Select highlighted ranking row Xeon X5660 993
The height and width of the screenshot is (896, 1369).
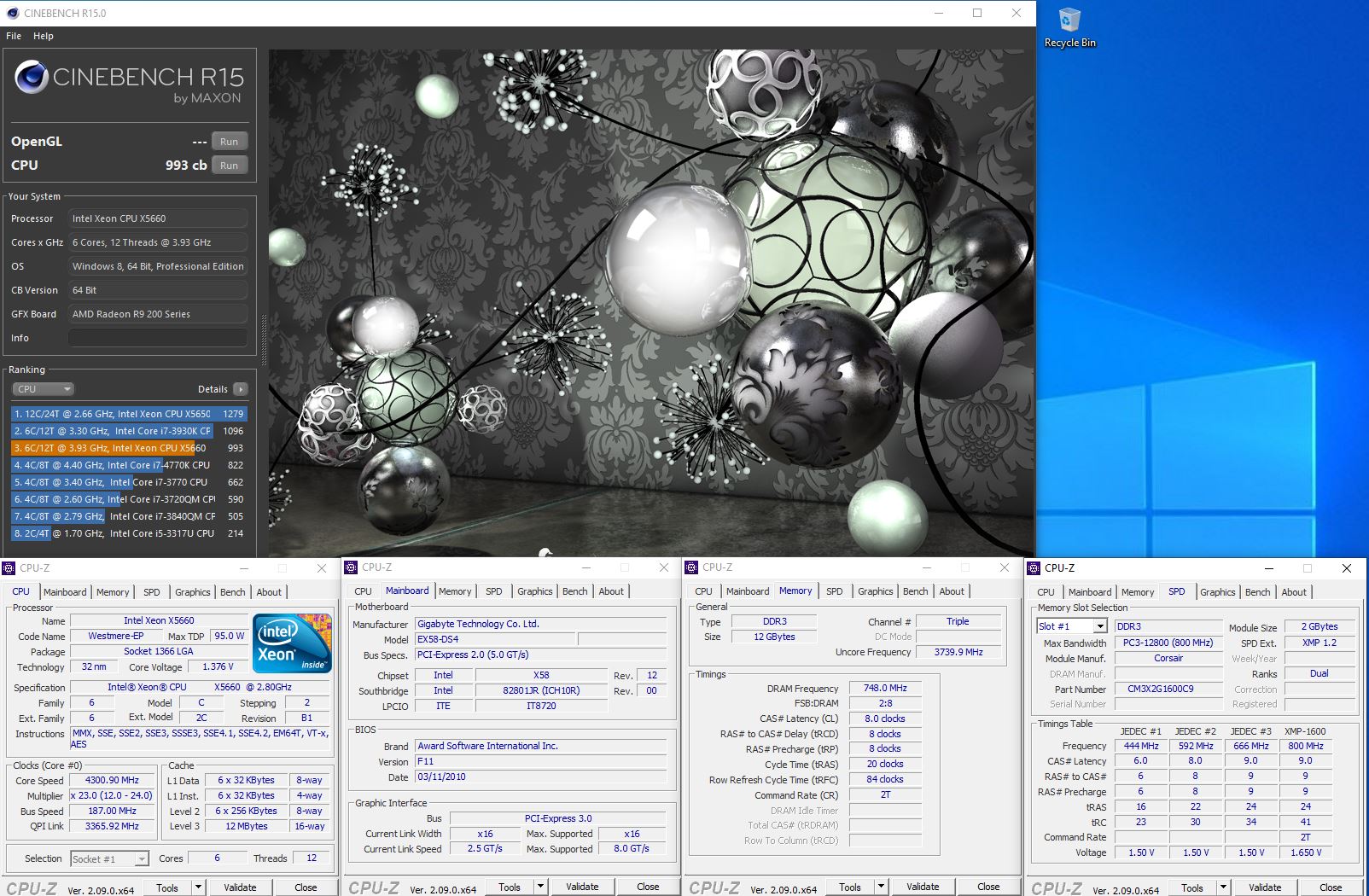coord(129,448)
